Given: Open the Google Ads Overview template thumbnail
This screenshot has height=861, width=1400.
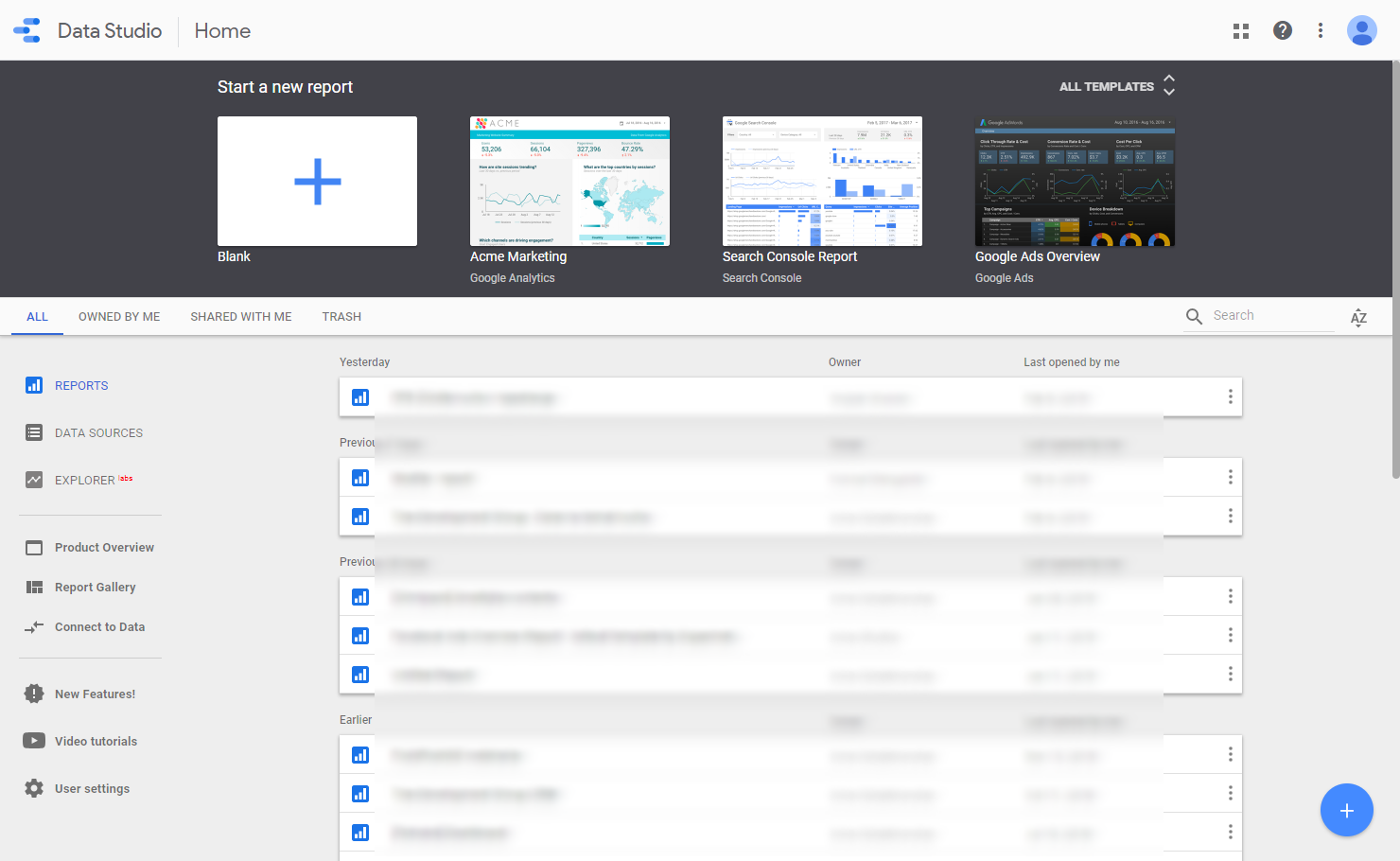Looking at the screenshot, I should click(x=1075, y=181).
